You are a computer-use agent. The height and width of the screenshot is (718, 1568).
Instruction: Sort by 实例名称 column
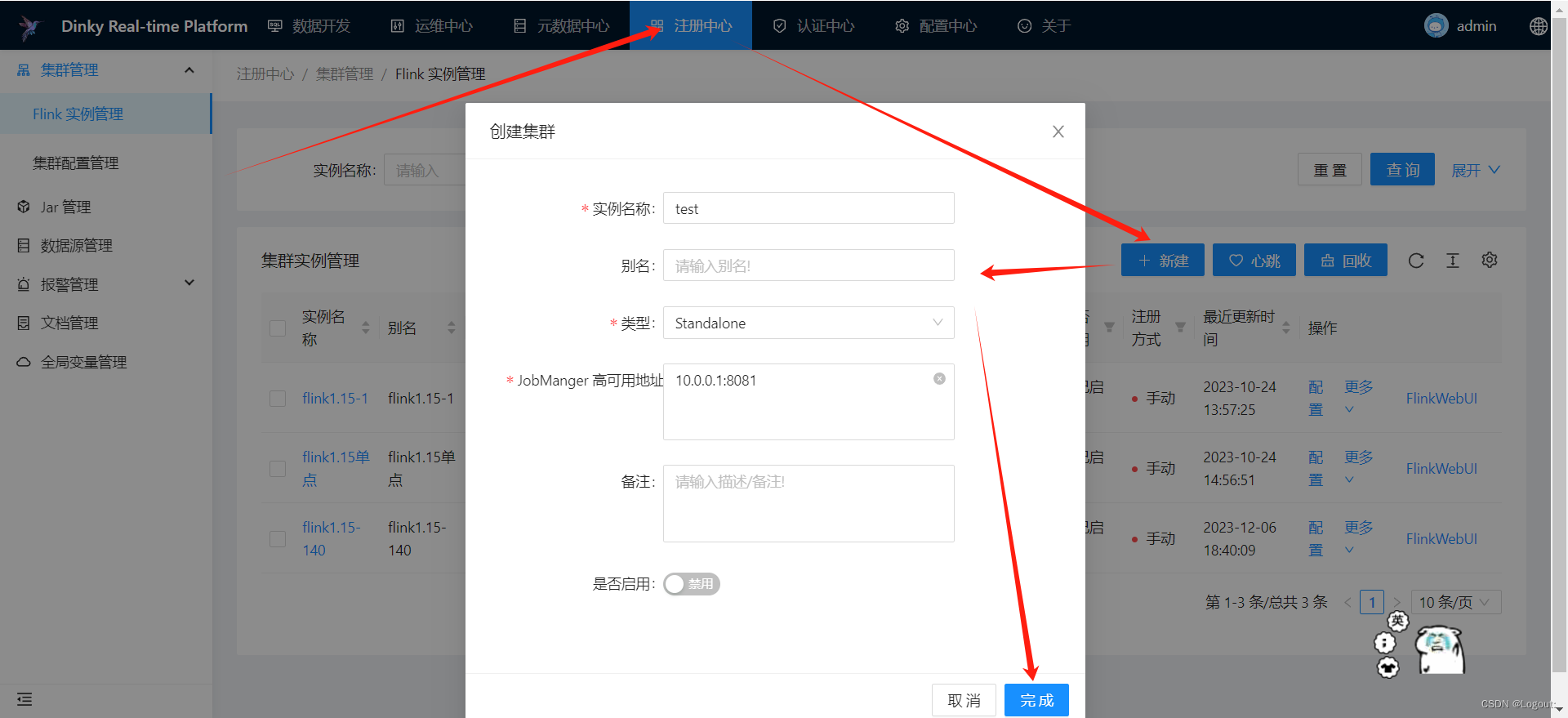[365, 328]
